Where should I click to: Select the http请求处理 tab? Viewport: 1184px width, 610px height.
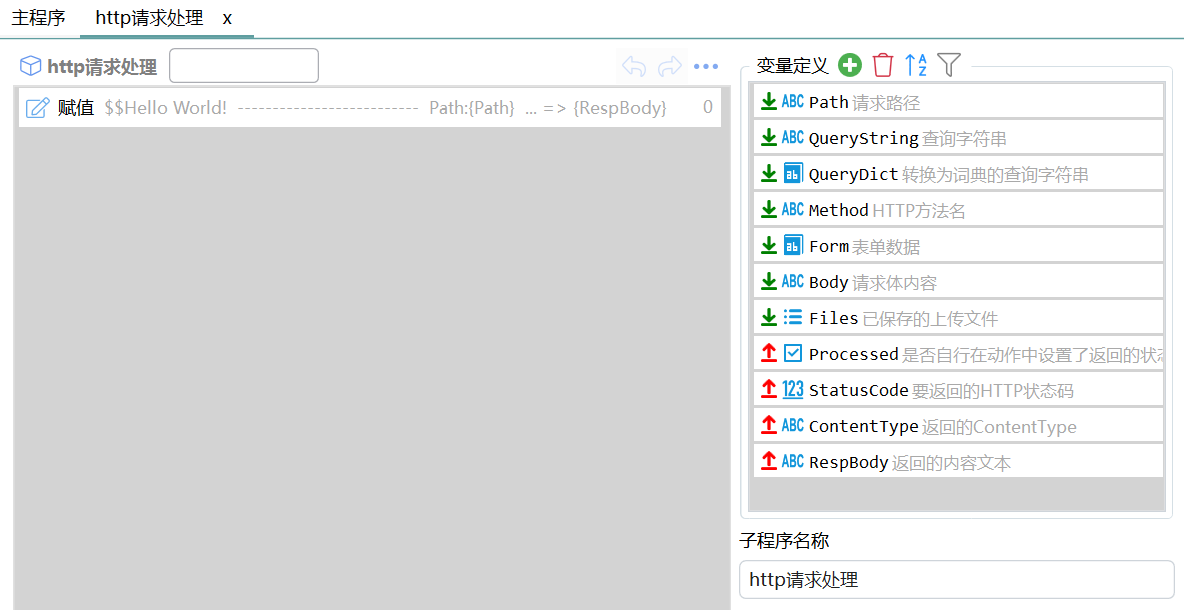[x=150, y=17]
